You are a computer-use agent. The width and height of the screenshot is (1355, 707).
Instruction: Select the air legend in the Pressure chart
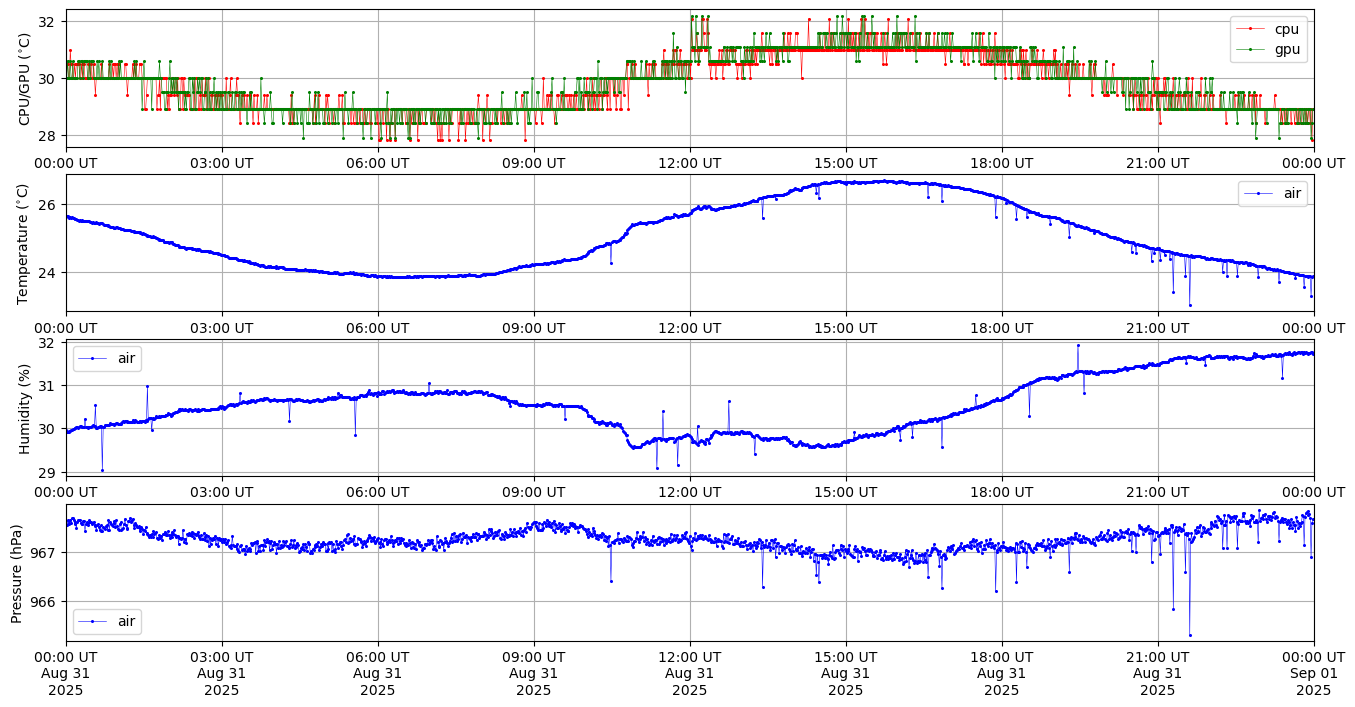[107, 621]
